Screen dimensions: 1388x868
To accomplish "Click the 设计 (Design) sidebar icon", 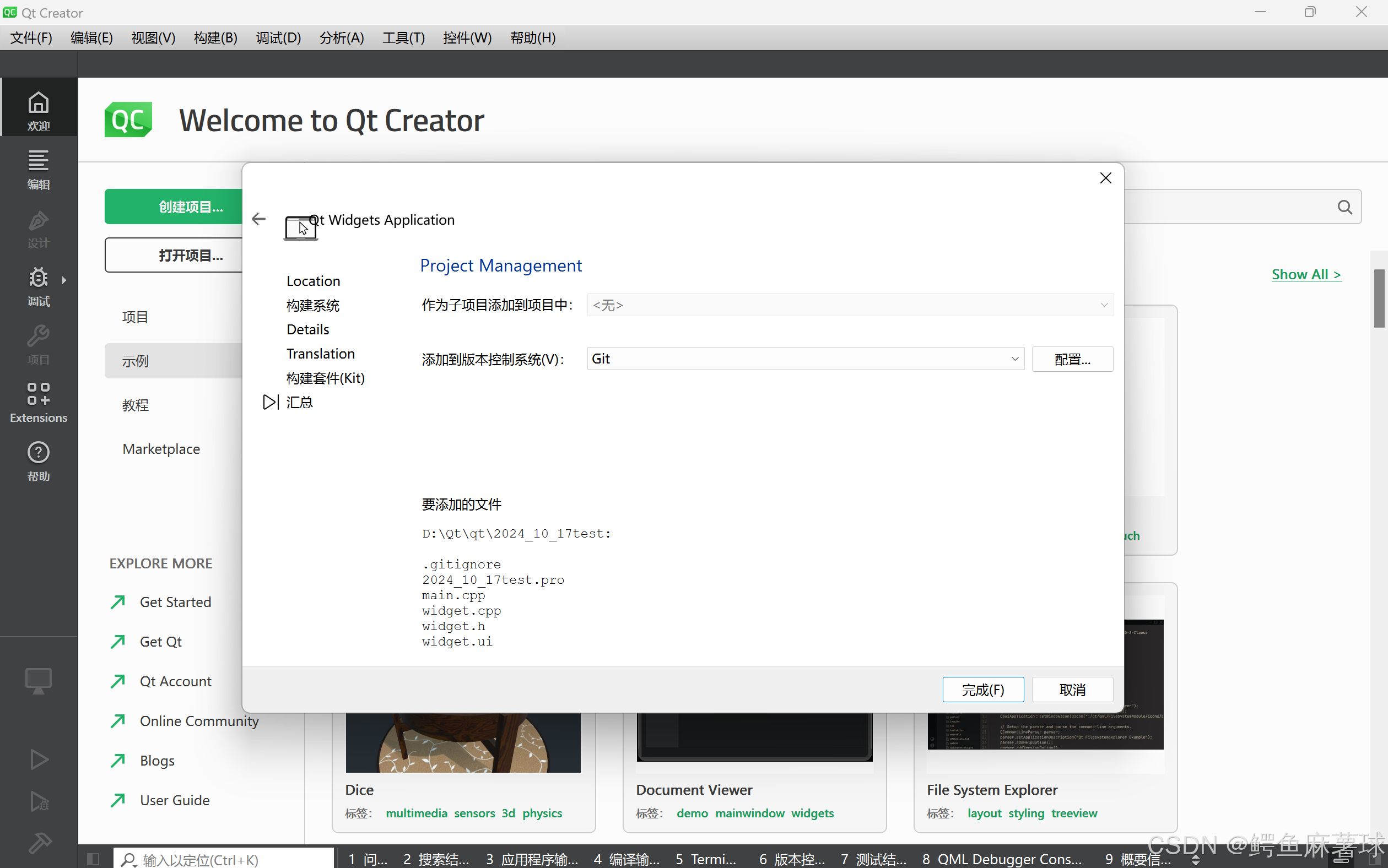I will point(38,228).
